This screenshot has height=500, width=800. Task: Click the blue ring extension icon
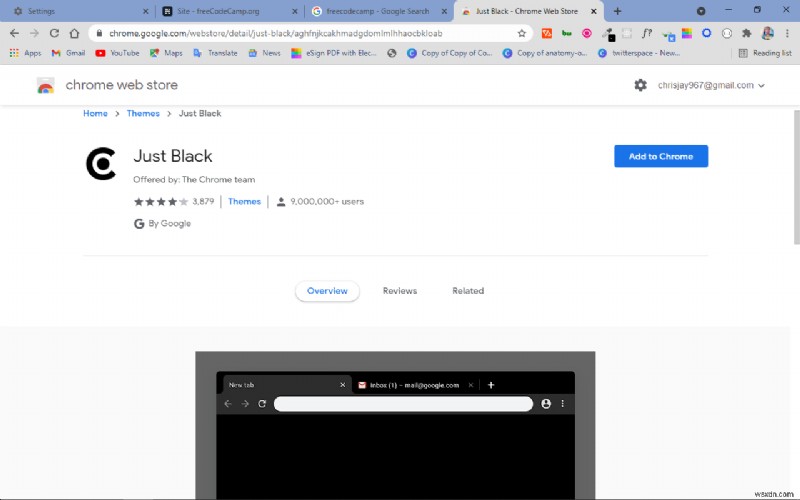[x=707, y=33]
